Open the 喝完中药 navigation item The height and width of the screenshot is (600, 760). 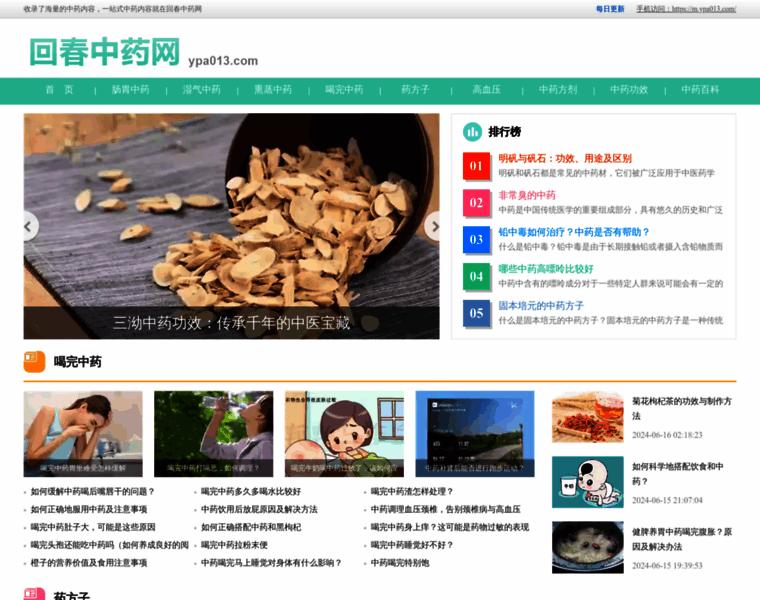(x=344, y=90)
